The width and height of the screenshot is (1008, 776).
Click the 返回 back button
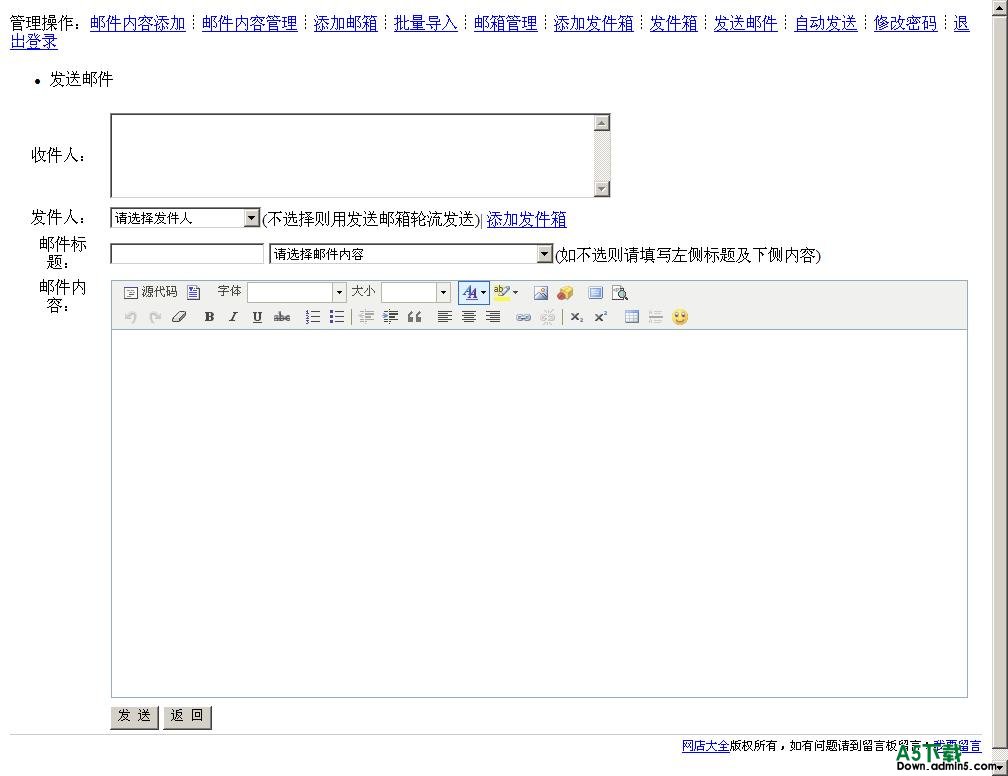tap(187, 716)
